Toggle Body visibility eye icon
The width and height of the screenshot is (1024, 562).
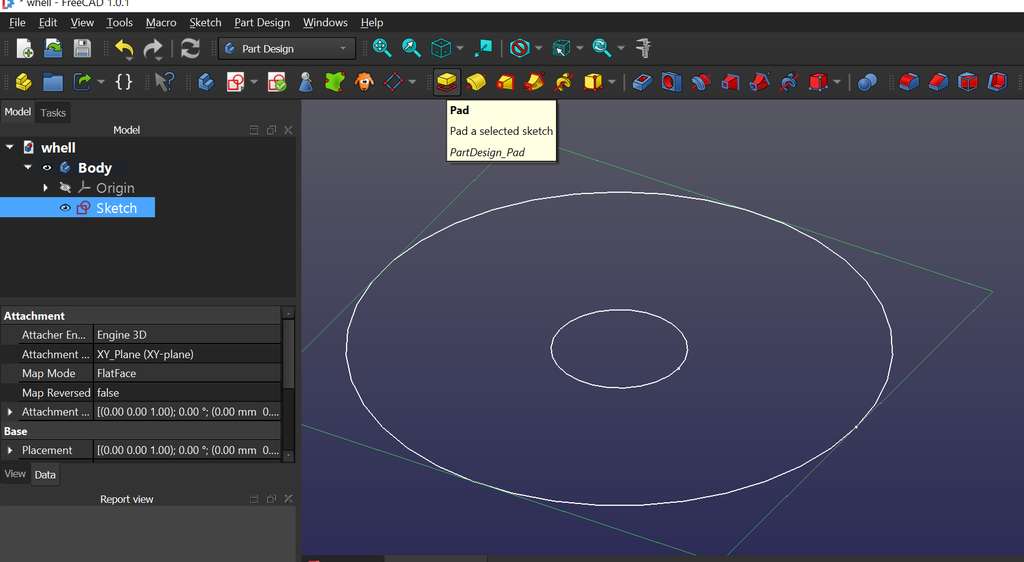(x=47, y=168)
